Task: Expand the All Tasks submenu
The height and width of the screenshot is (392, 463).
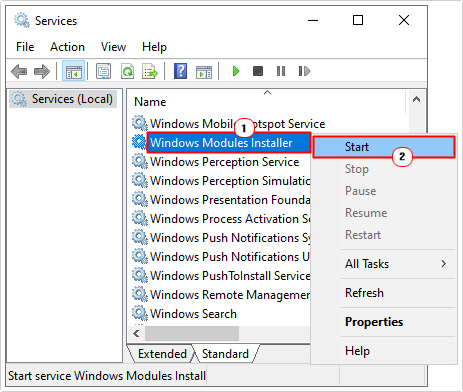Action: point(384,264)
